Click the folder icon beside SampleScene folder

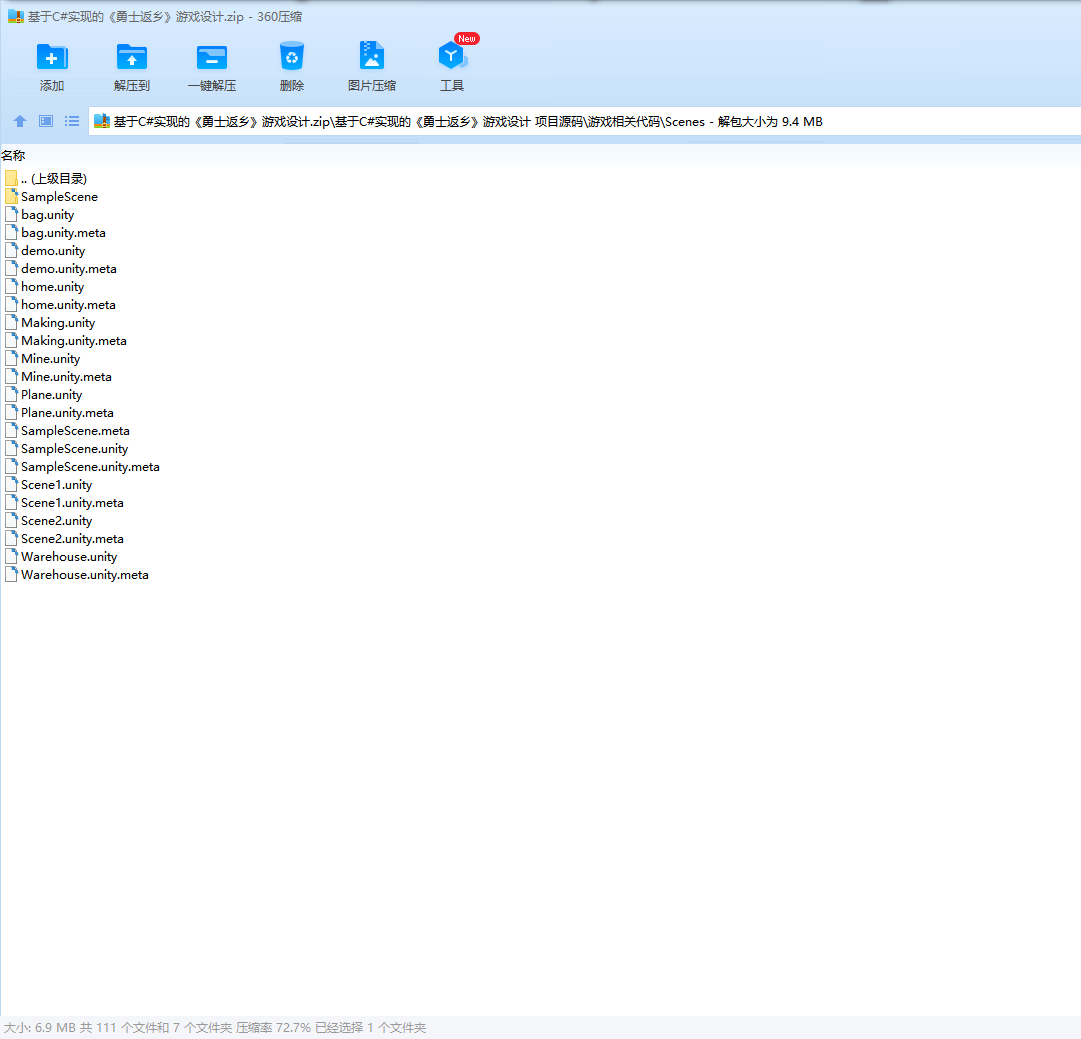tap(11, 196)
